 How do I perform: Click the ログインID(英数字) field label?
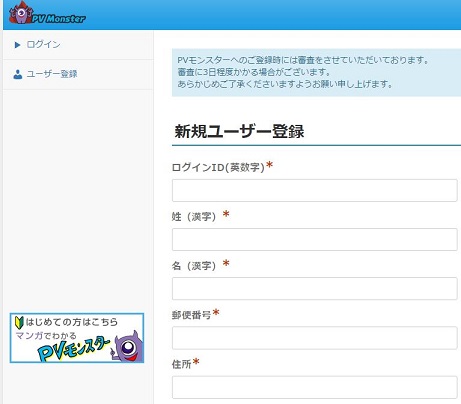218,167
